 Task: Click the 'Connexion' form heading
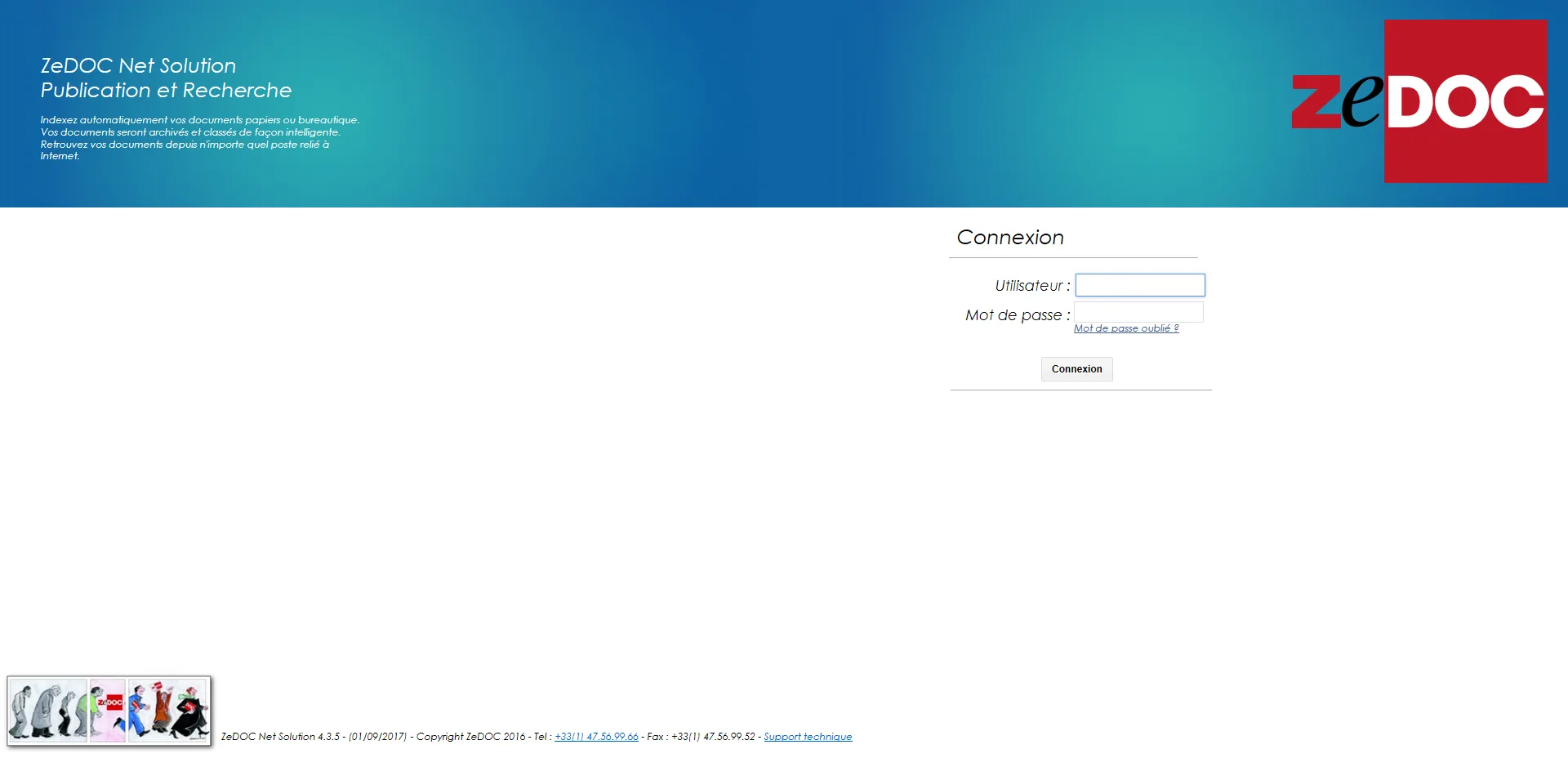pyautogui.click(x=1010, y=237)
